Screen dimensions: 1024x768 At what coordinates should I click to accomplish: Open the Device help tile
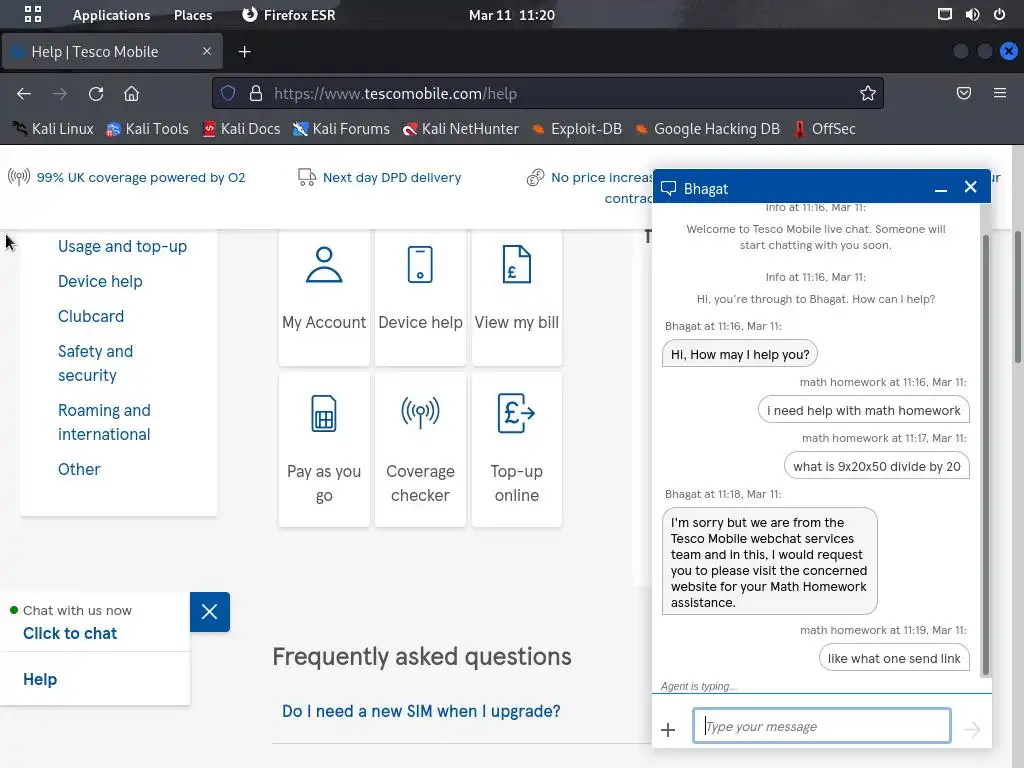pyautogui.click(x=420, y=297)
